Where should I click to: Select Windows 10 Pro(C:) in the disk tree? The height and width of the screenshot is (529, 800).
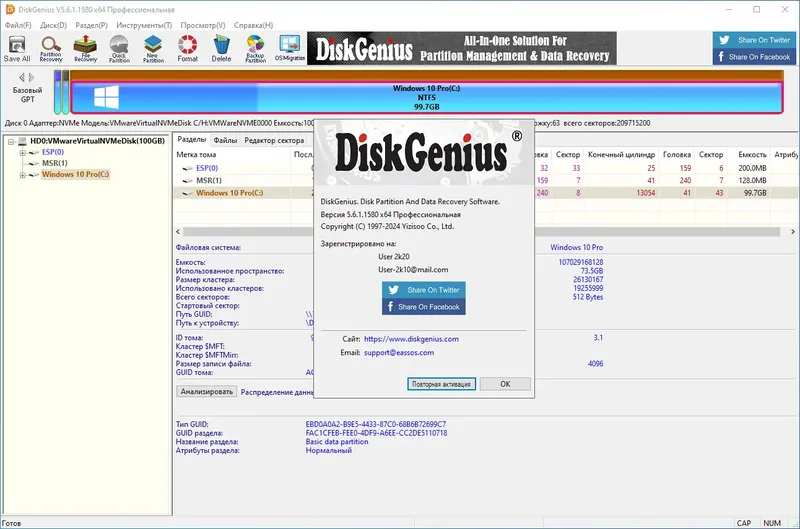pyautogui.click(x=76, y=174)
